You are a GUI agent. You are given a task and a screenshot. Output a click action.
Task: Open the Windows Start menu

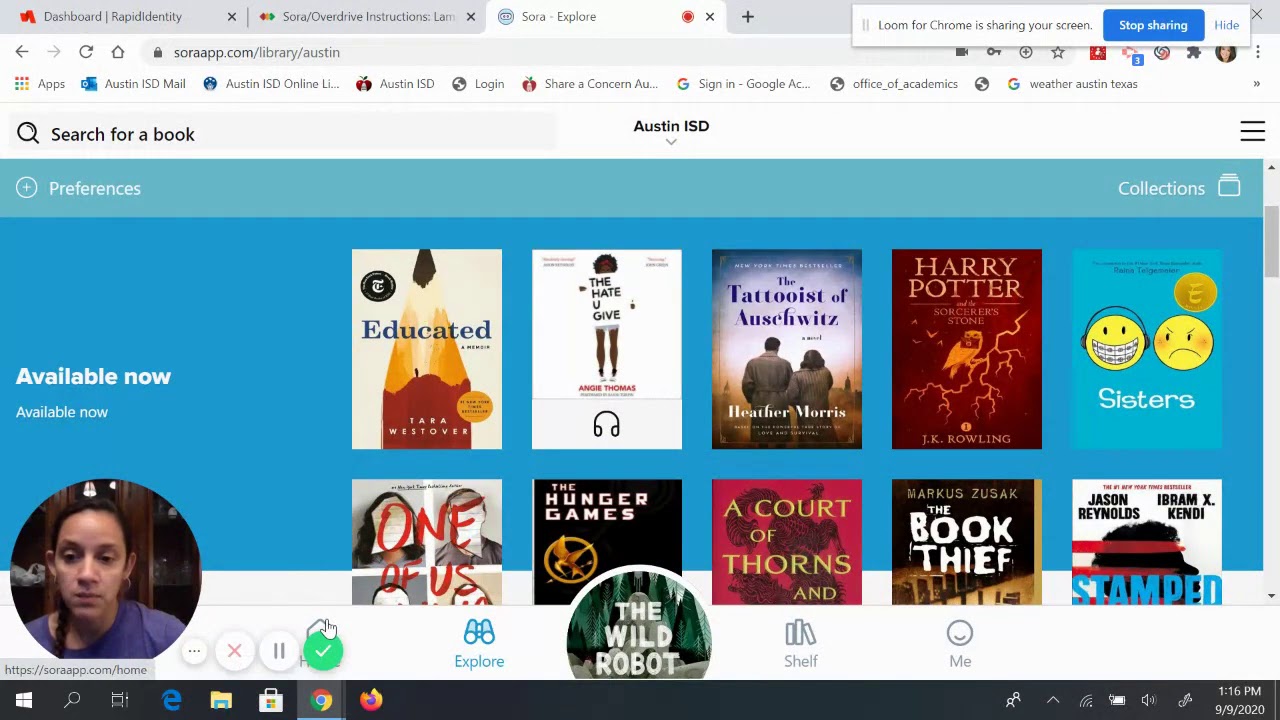tap(24, 701)
